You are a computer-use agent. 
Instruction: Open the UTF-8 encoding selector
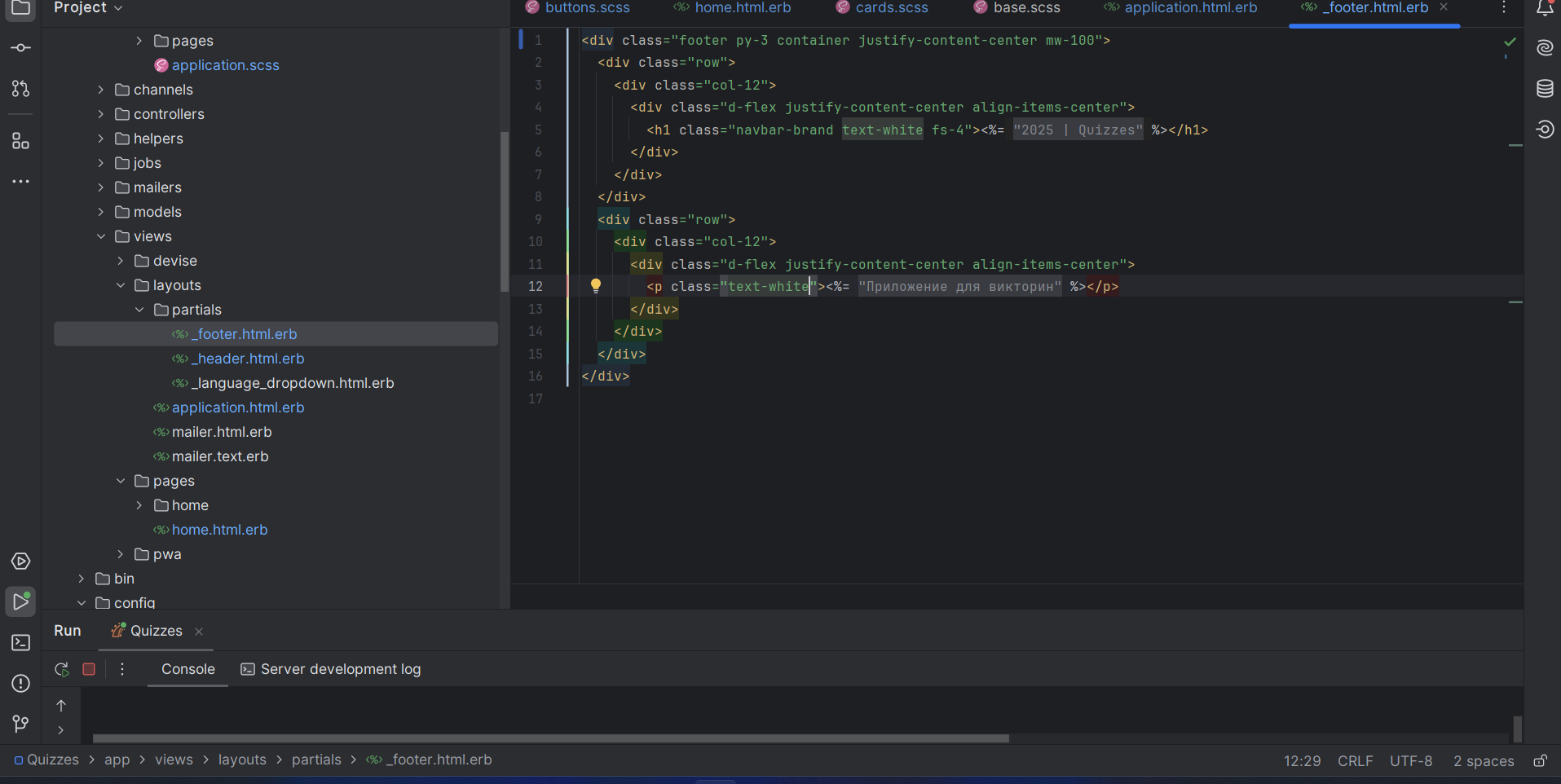tap(1411, 761)
